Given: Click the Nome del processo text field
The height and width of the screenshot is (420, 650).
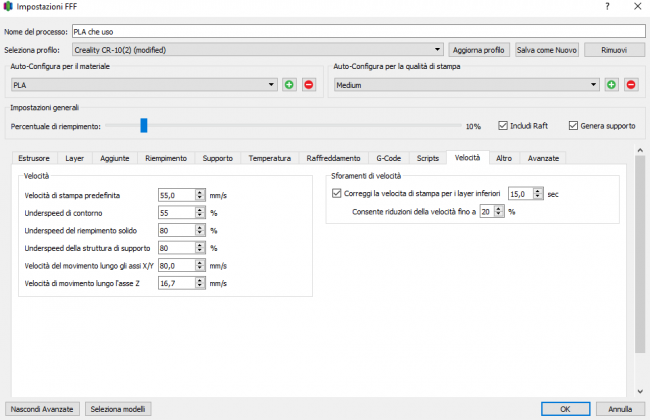Looking at the screenshot, I should 358,31.
